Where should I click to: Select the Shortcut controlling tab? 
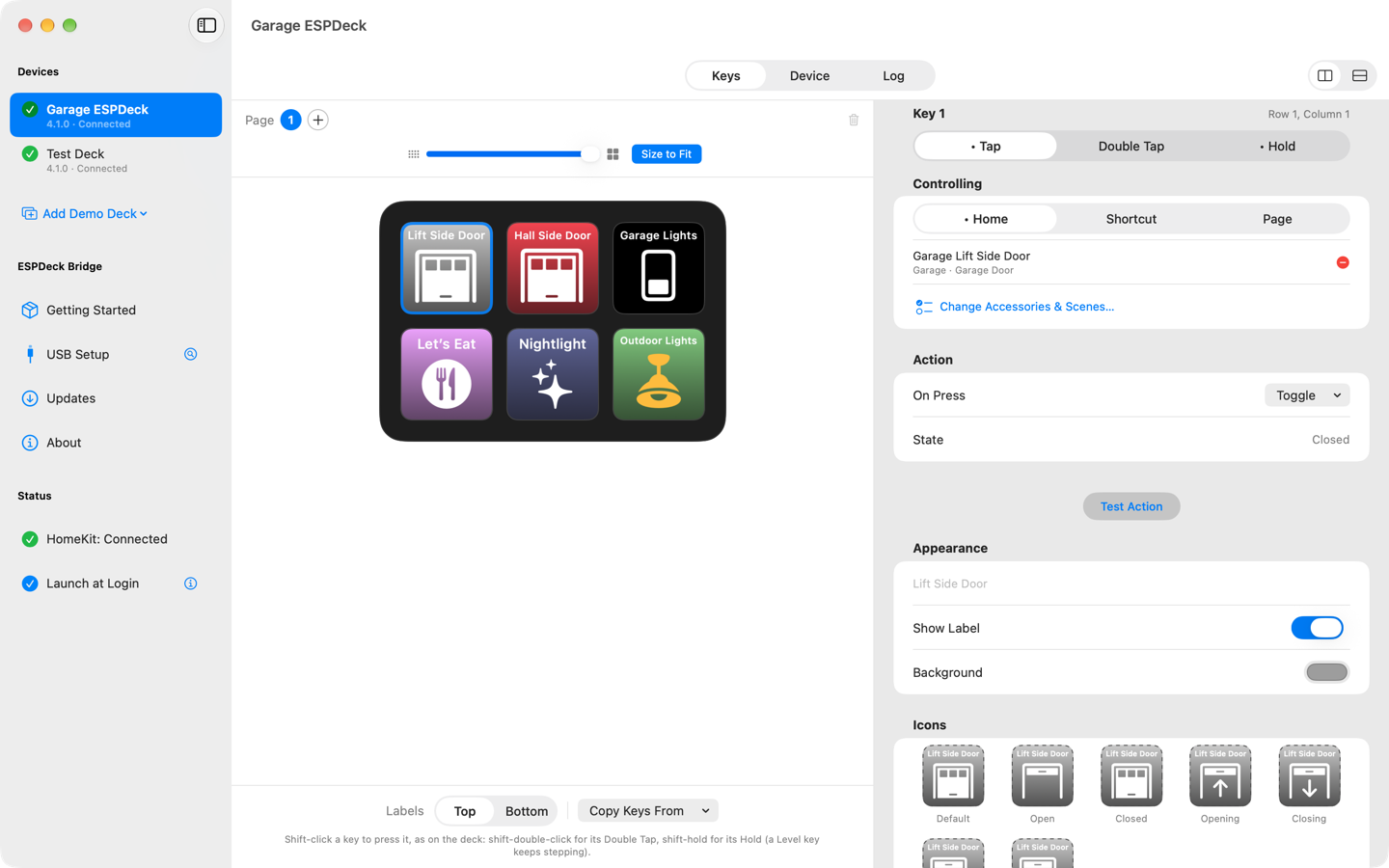(x=1131, y=219)
